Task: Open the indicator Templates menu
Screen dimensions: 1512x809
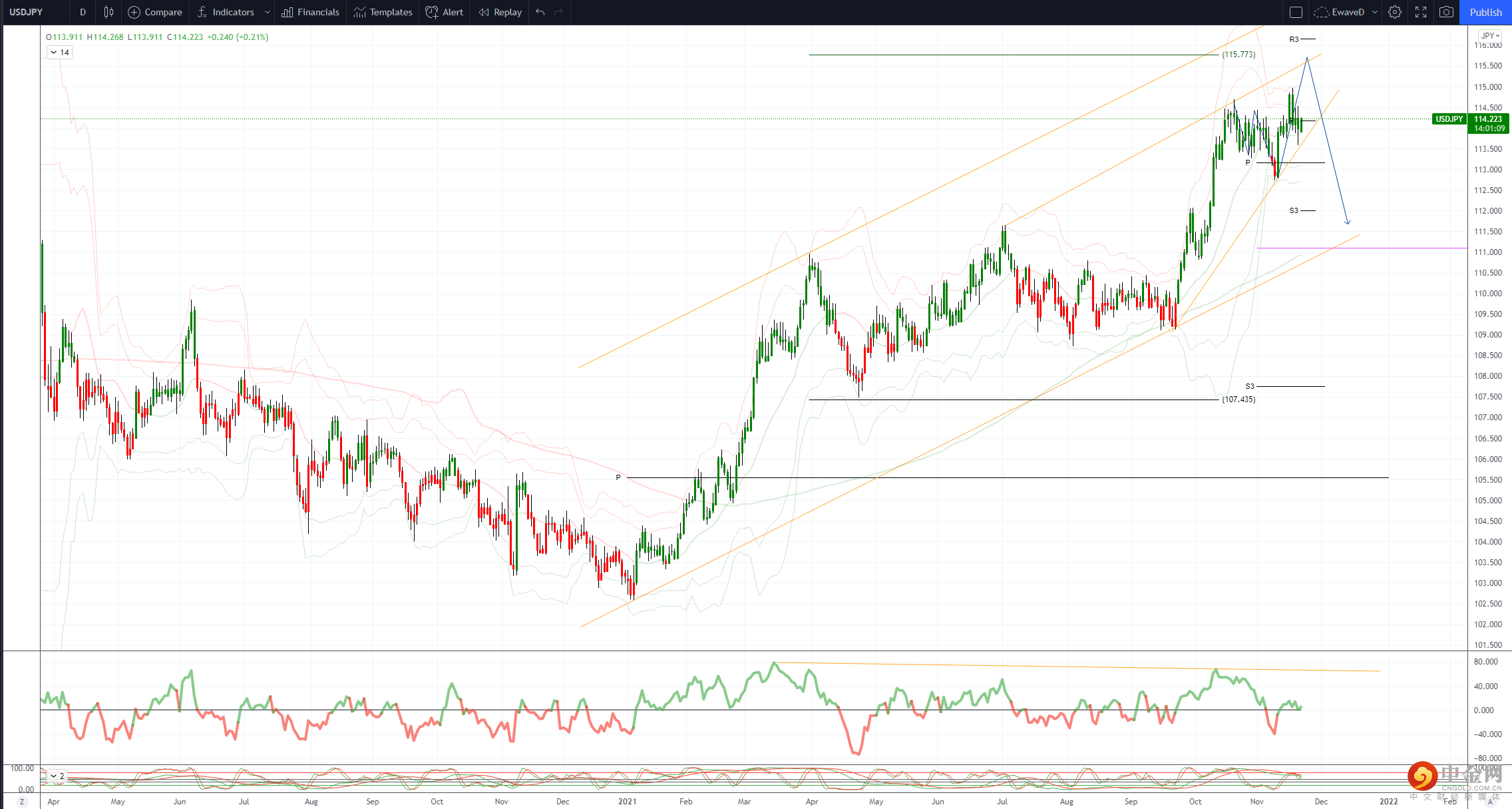Action: click(x=383, y=12)
